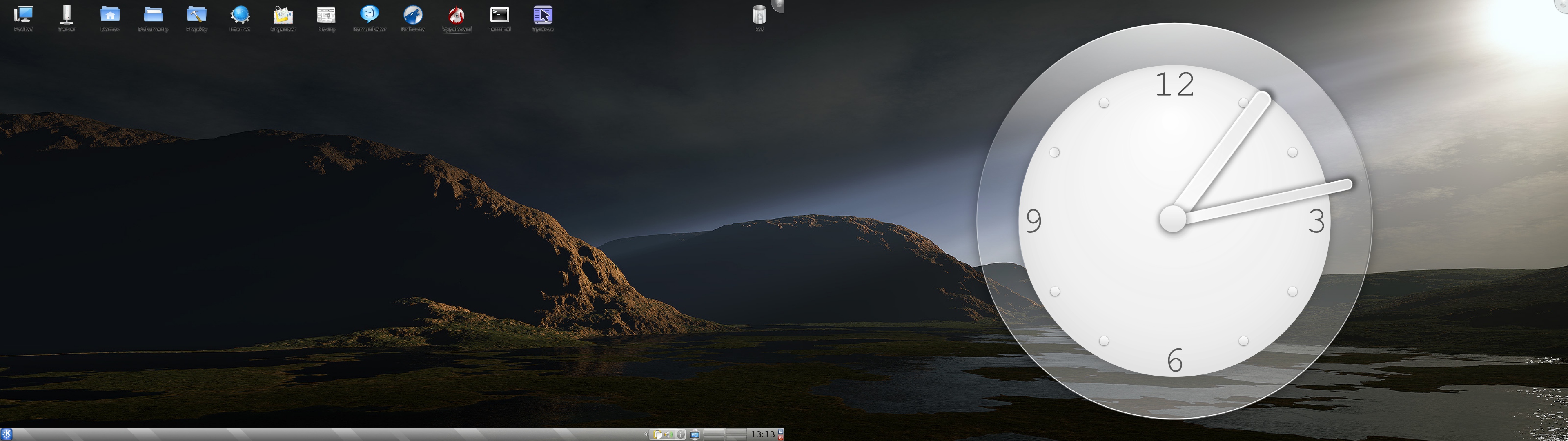Switch to the bottom-left virtual desktop in pager

[x=714, y=438]
